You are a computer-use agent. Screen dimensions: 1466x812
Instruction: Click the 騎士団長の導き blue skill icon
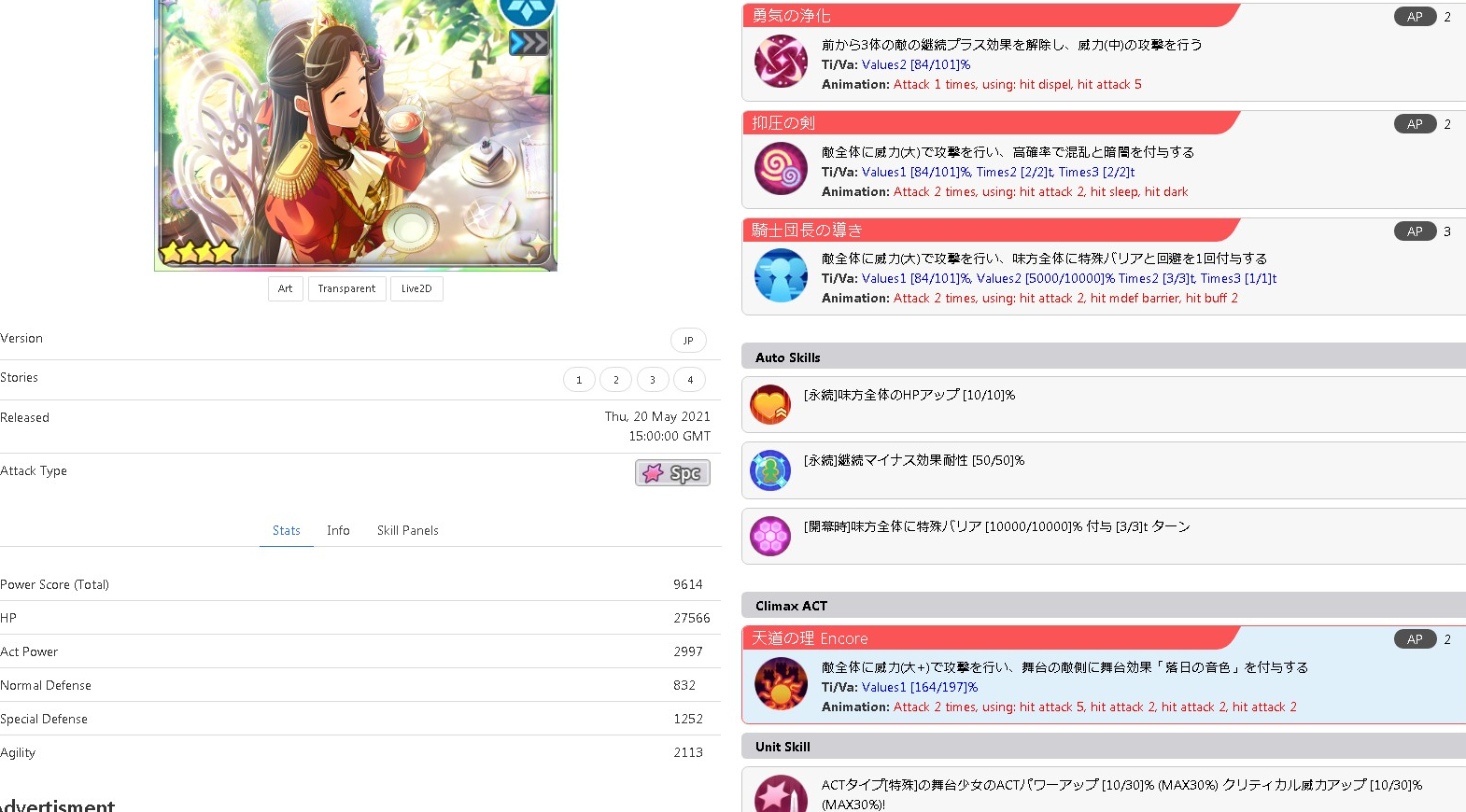781,275
